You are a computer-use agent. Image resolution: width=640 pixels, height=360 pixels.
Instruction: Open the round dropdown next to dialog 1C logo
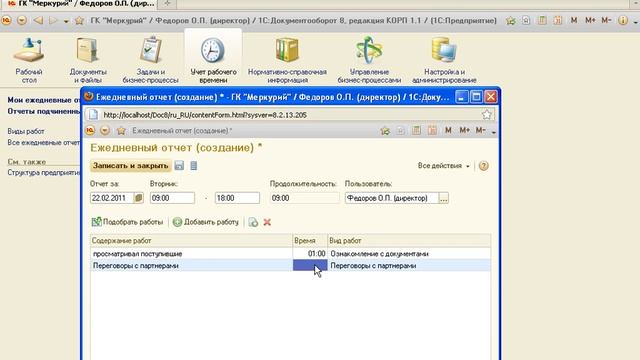(105, 131)
